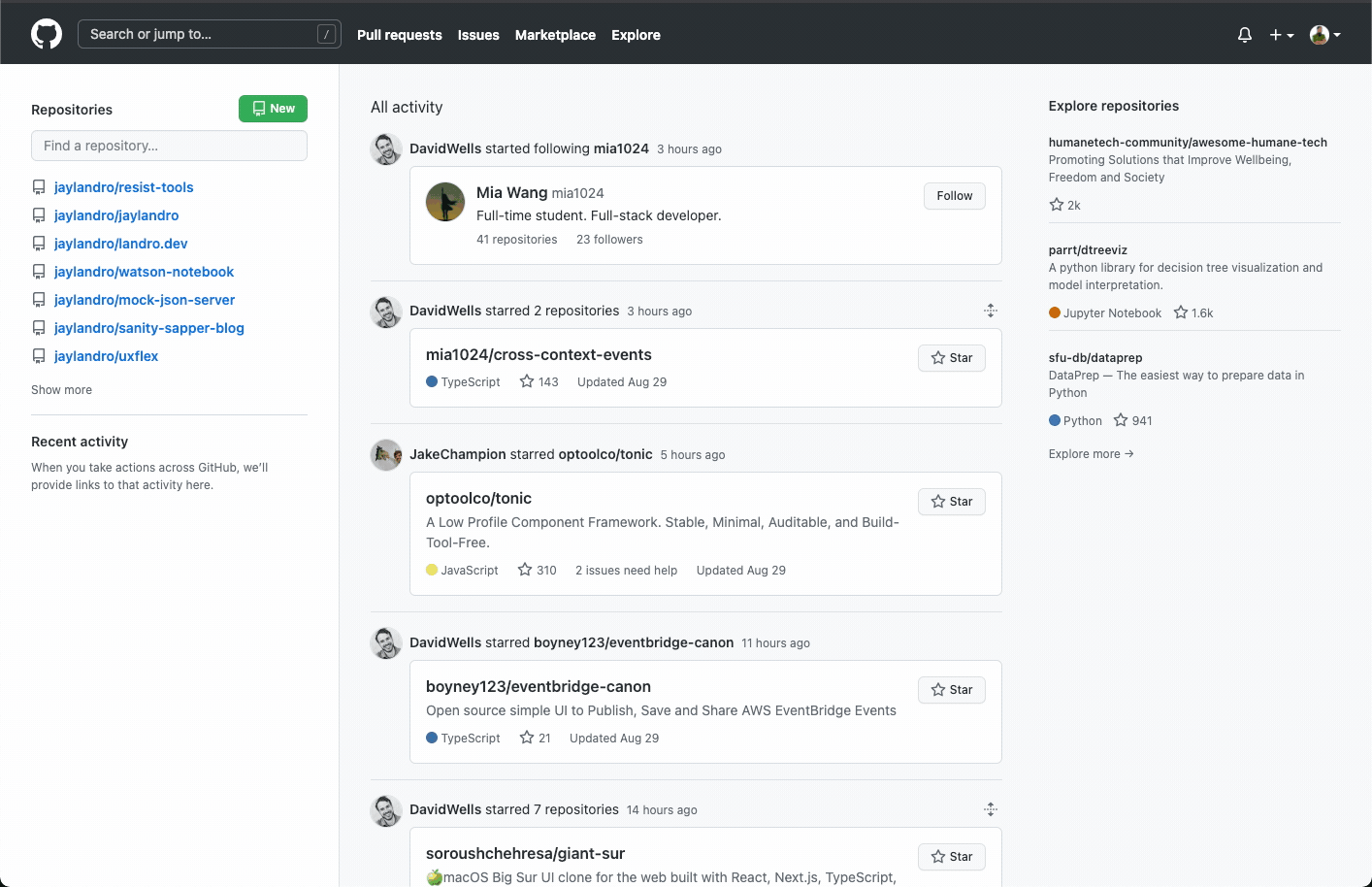Open jaylandro/uxflex repository

(106, 356)
